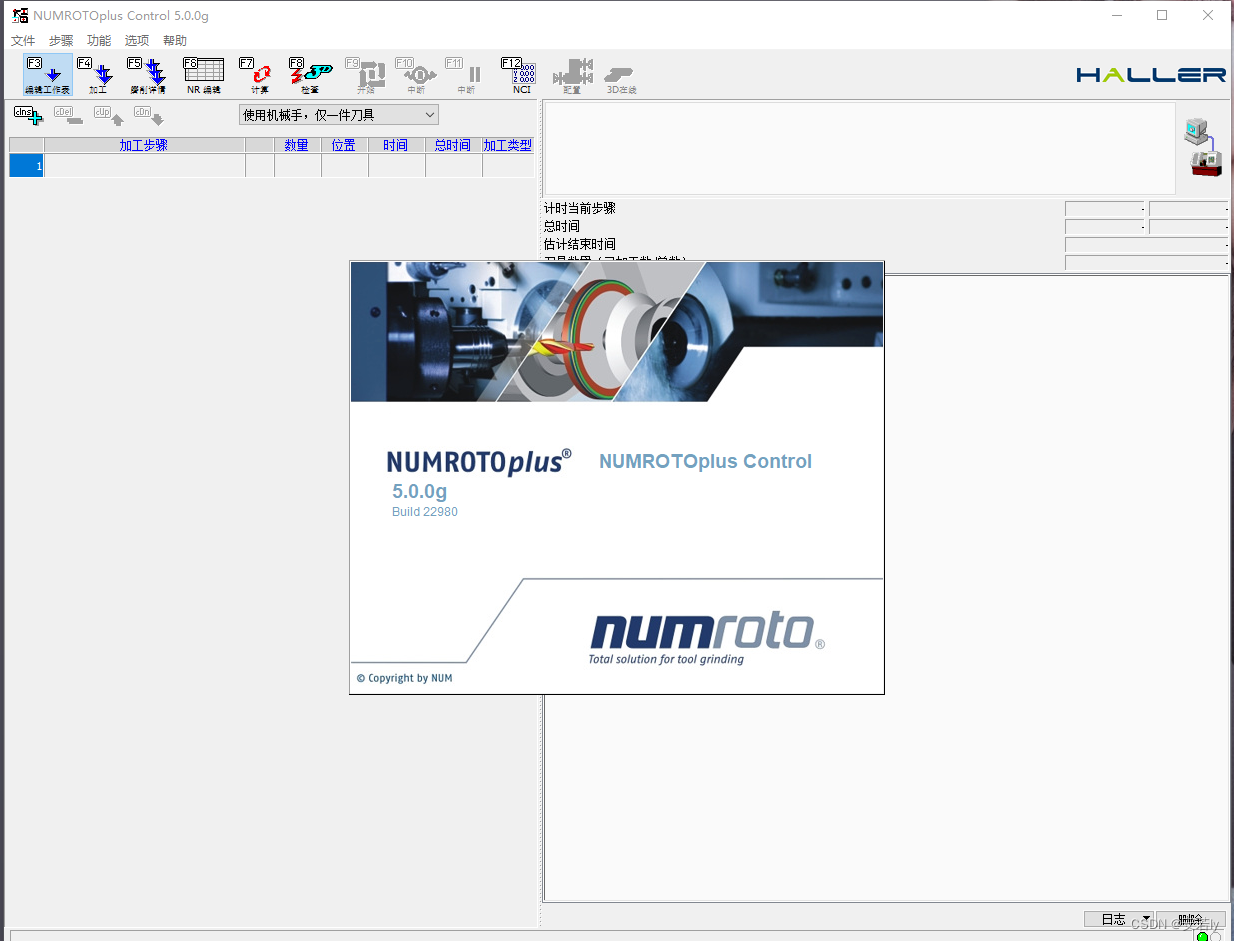Click the HALLER logo
Screen dimensions: 1234x941
[x=1151, y=75]
